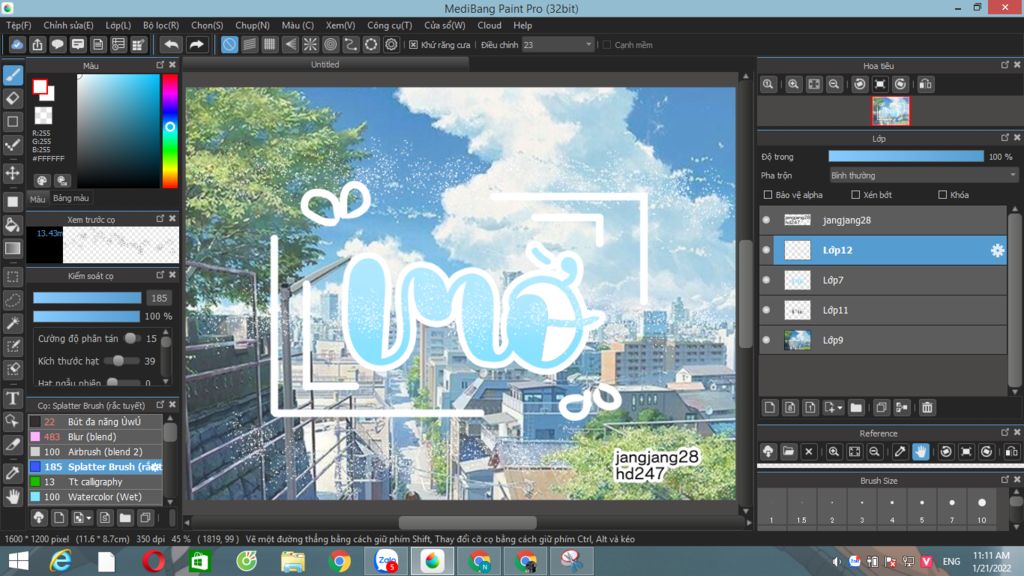Open the Pha trộn blend mode dropdown
The width and height of the screenshot is (1024, 576).
coord(923,176)
